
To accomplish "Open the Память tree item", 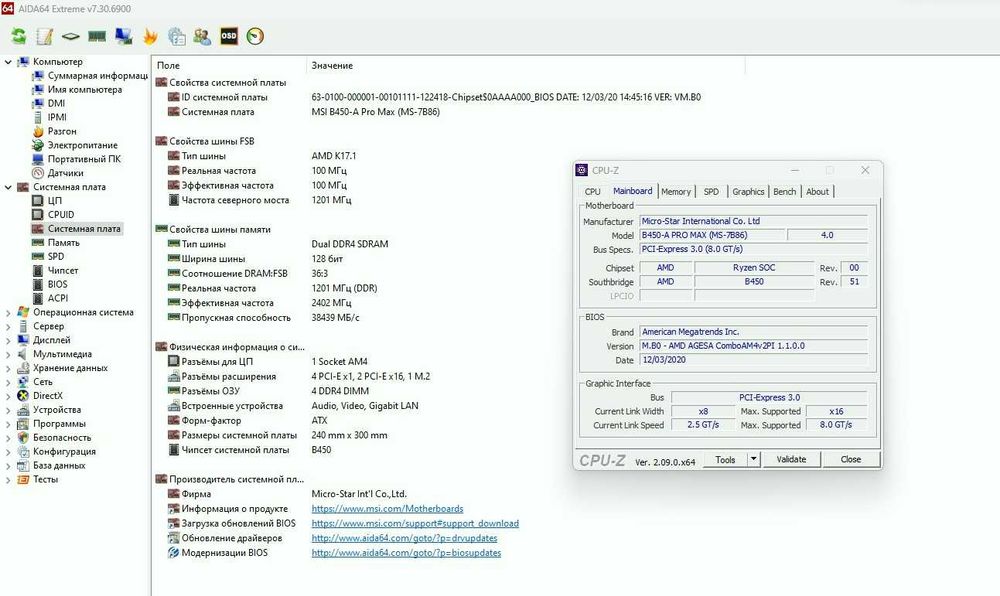I will tap(64, 243).
